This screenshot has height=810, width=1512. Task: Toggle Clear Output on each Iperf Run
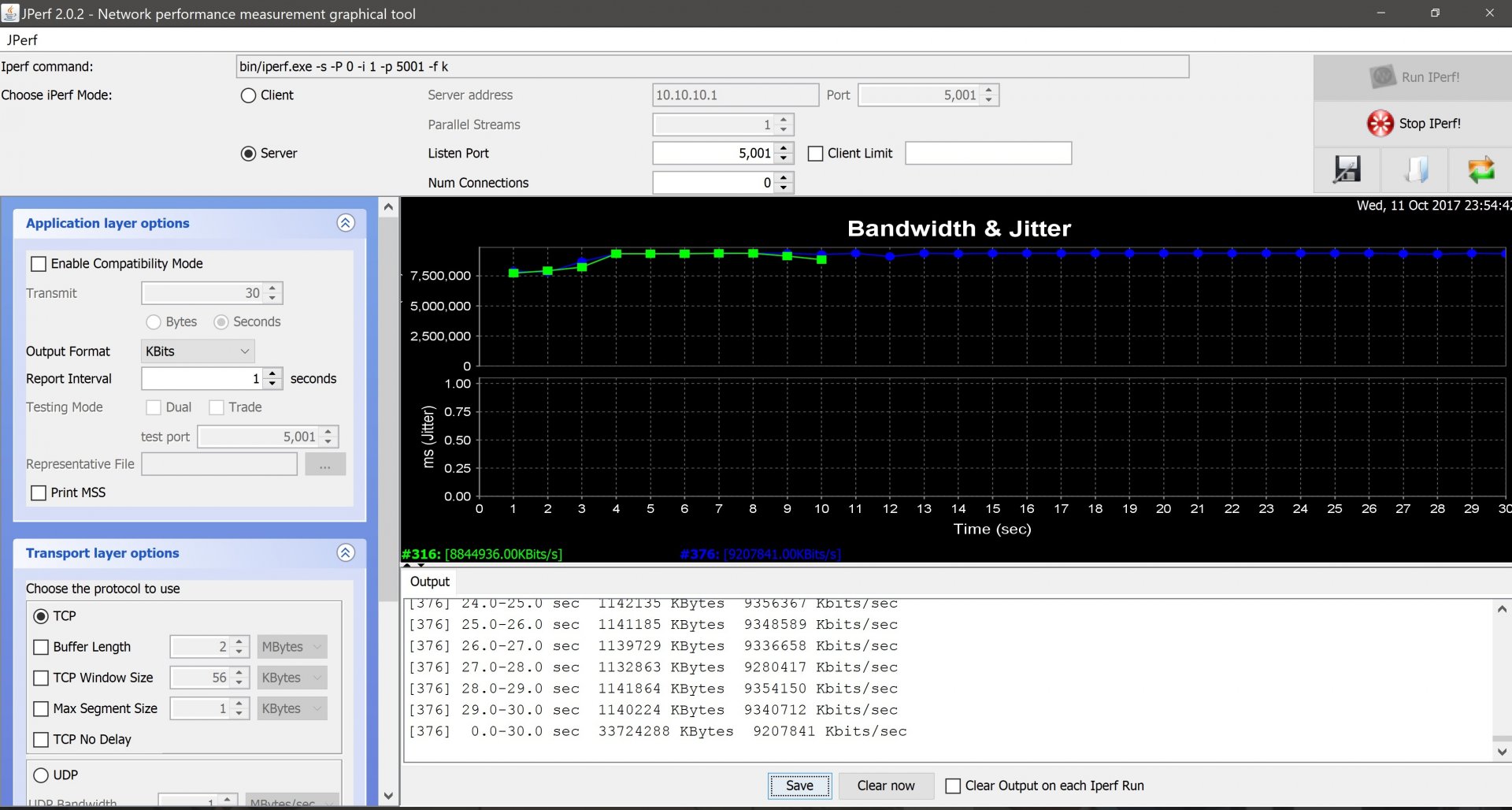click(x=953, y=786)
